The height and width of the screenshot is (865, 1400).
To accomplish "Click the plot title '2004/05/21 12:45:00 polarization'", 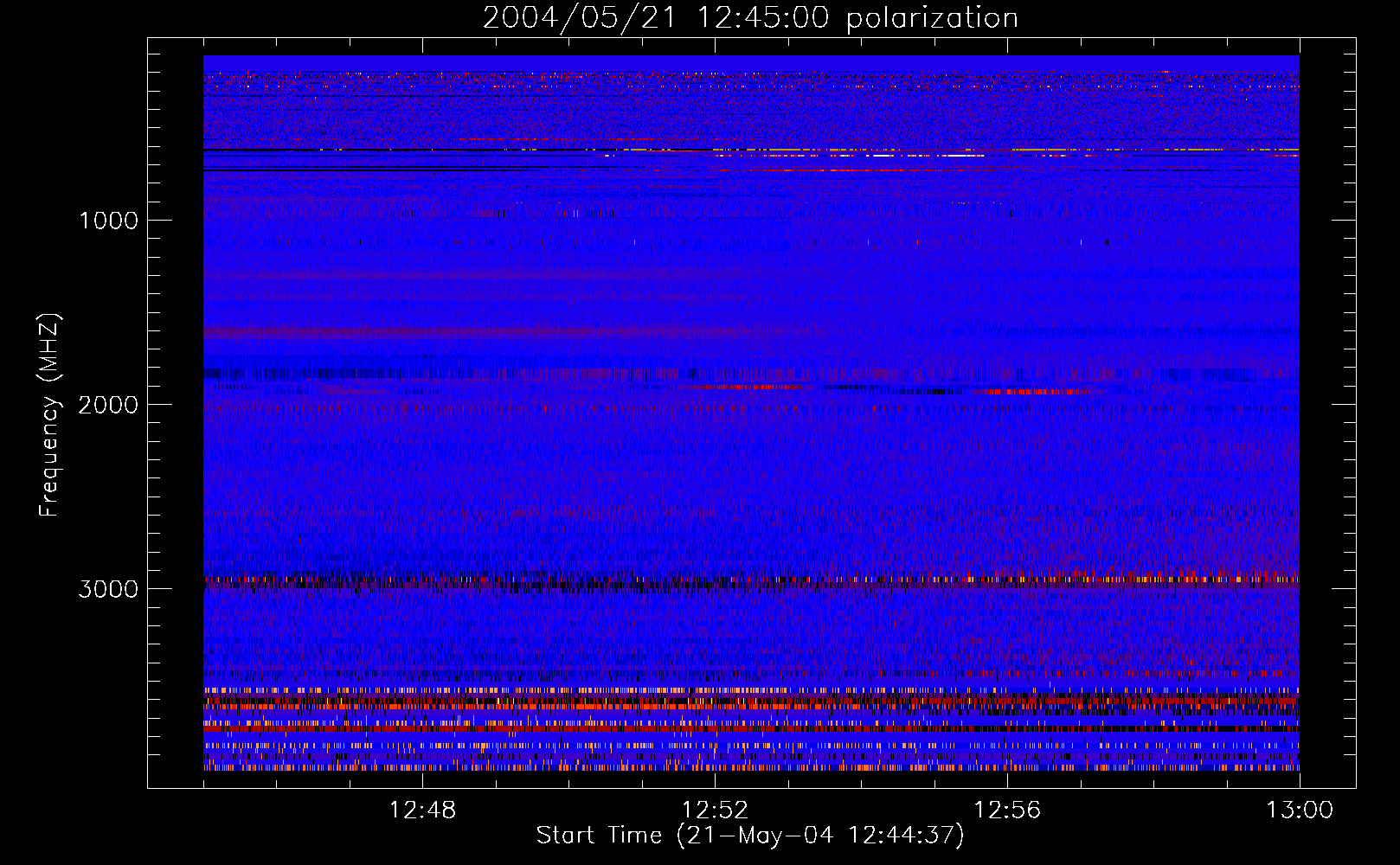I will click(x=750, y=18).
